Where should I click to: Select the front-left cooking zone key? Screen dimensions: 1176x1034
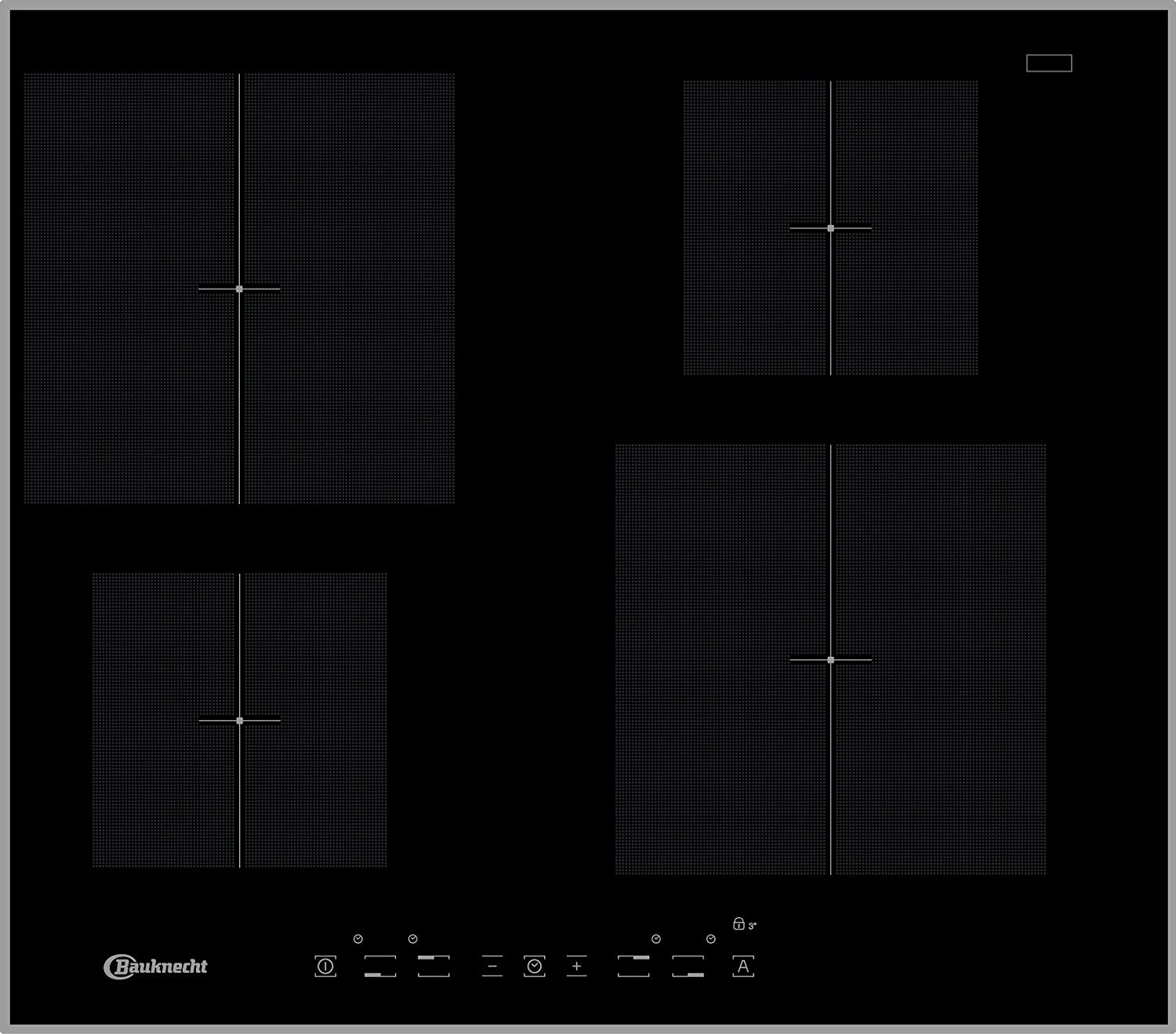point(380,967)
